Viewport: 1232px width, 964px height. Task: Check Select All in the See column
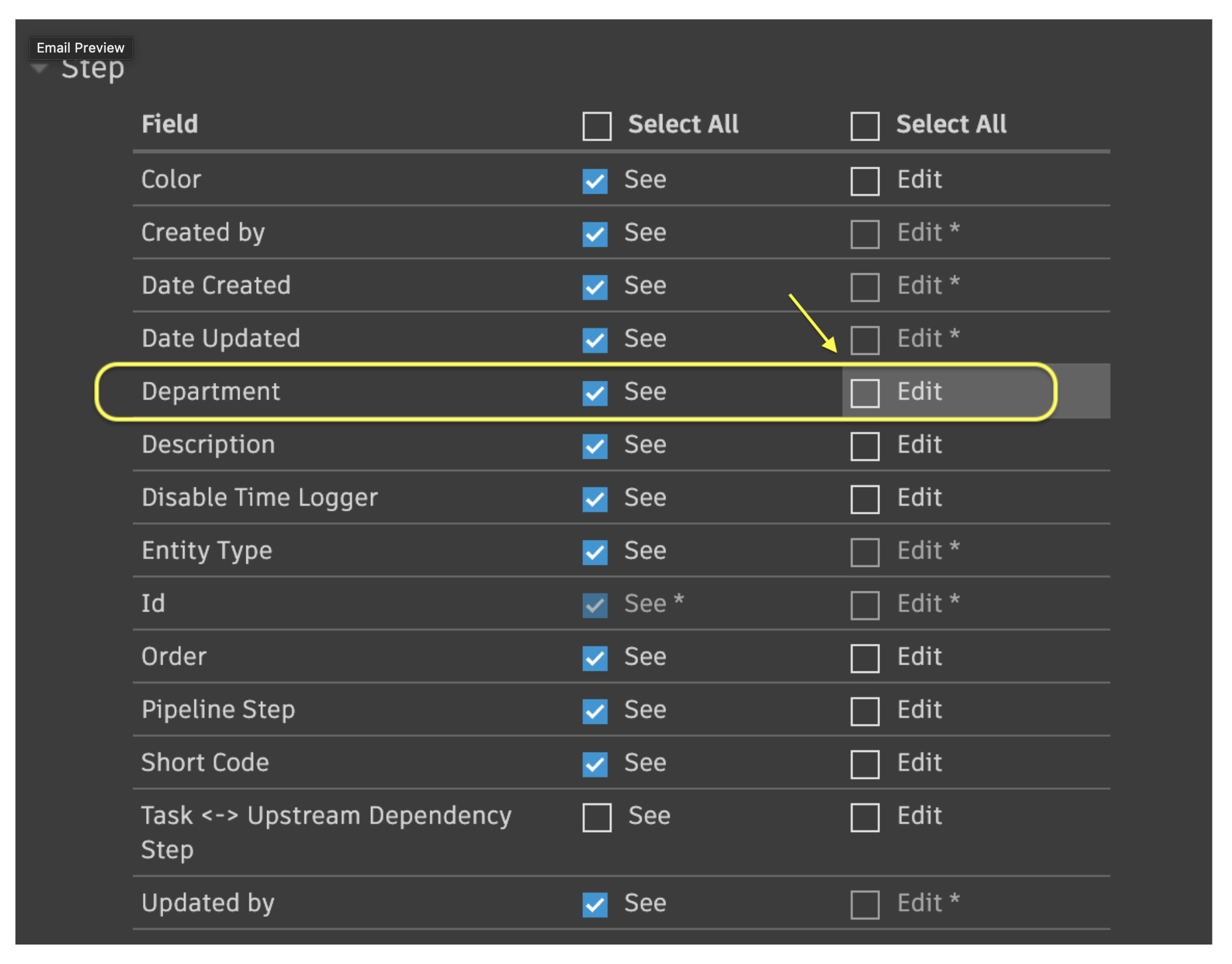tap(596, 125)
